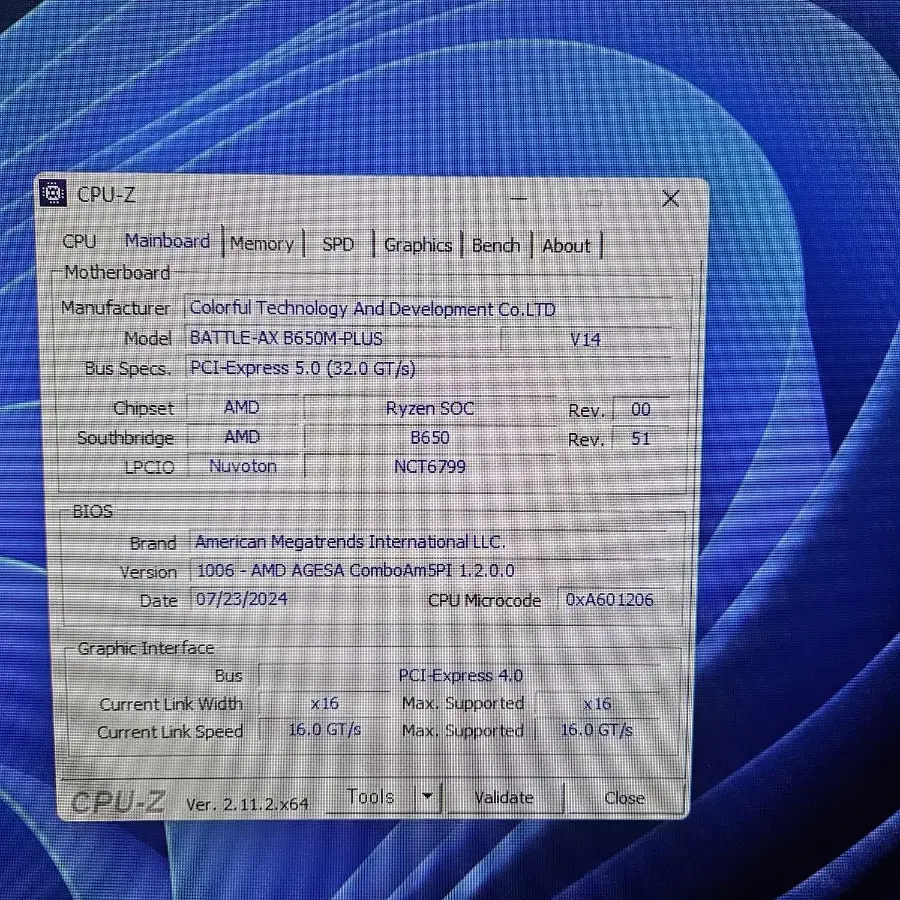Click the Southbridge vendor AMD field

pyautogui.click(x=242, y=437)
